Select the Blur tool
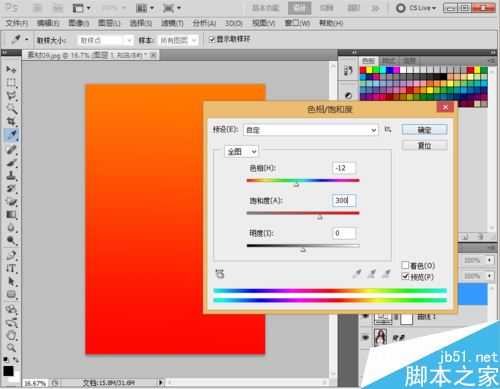Image resolution: width=500 pixels, height=389 pixels. [11, 228]
